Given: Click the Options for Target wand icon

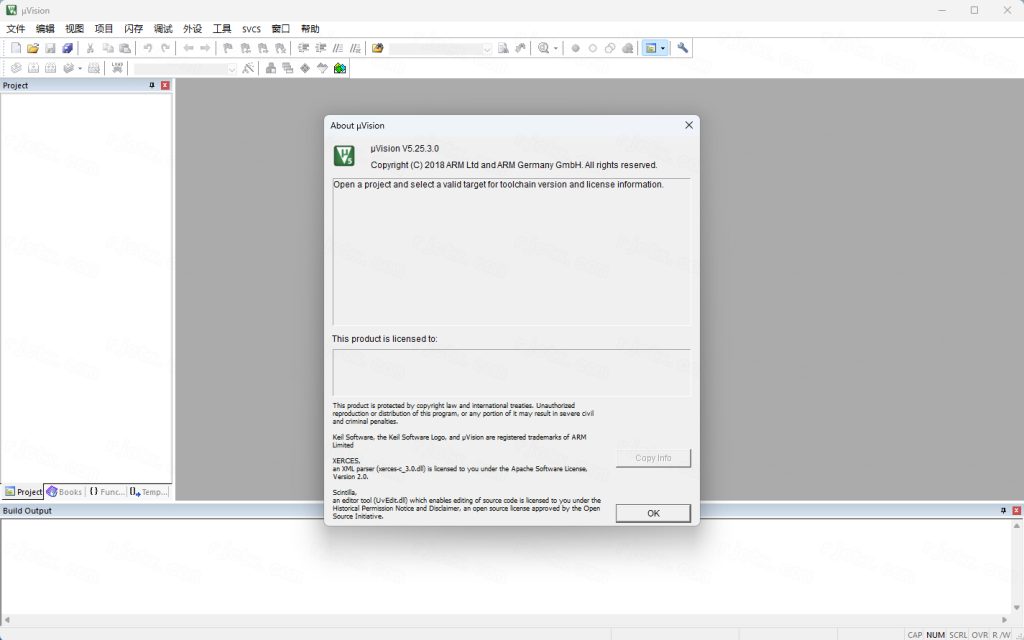Looking at the screenshot, I should click(x=248, y=68).
